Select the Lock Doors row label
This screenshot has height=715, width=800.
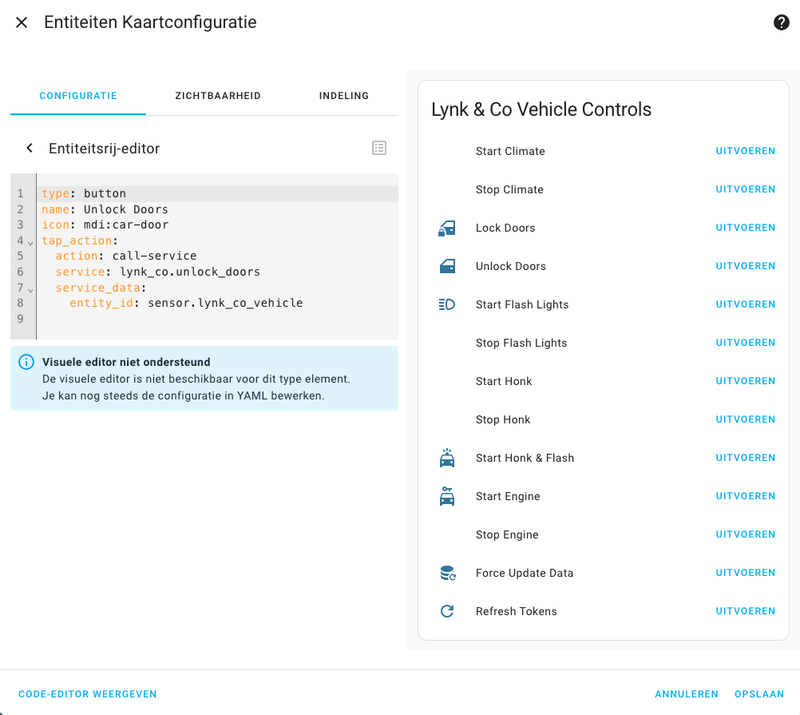[505, 228]
